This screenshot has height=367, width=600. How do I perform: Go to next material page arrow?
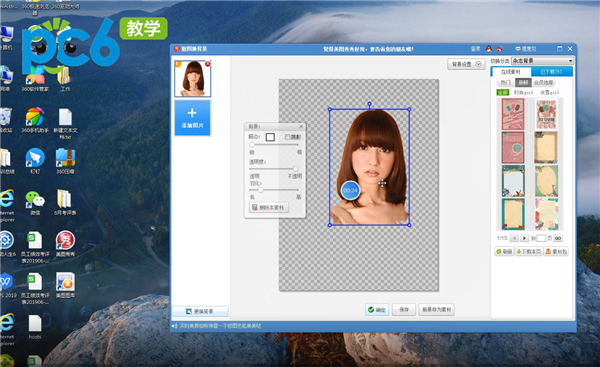click(524, 238)
